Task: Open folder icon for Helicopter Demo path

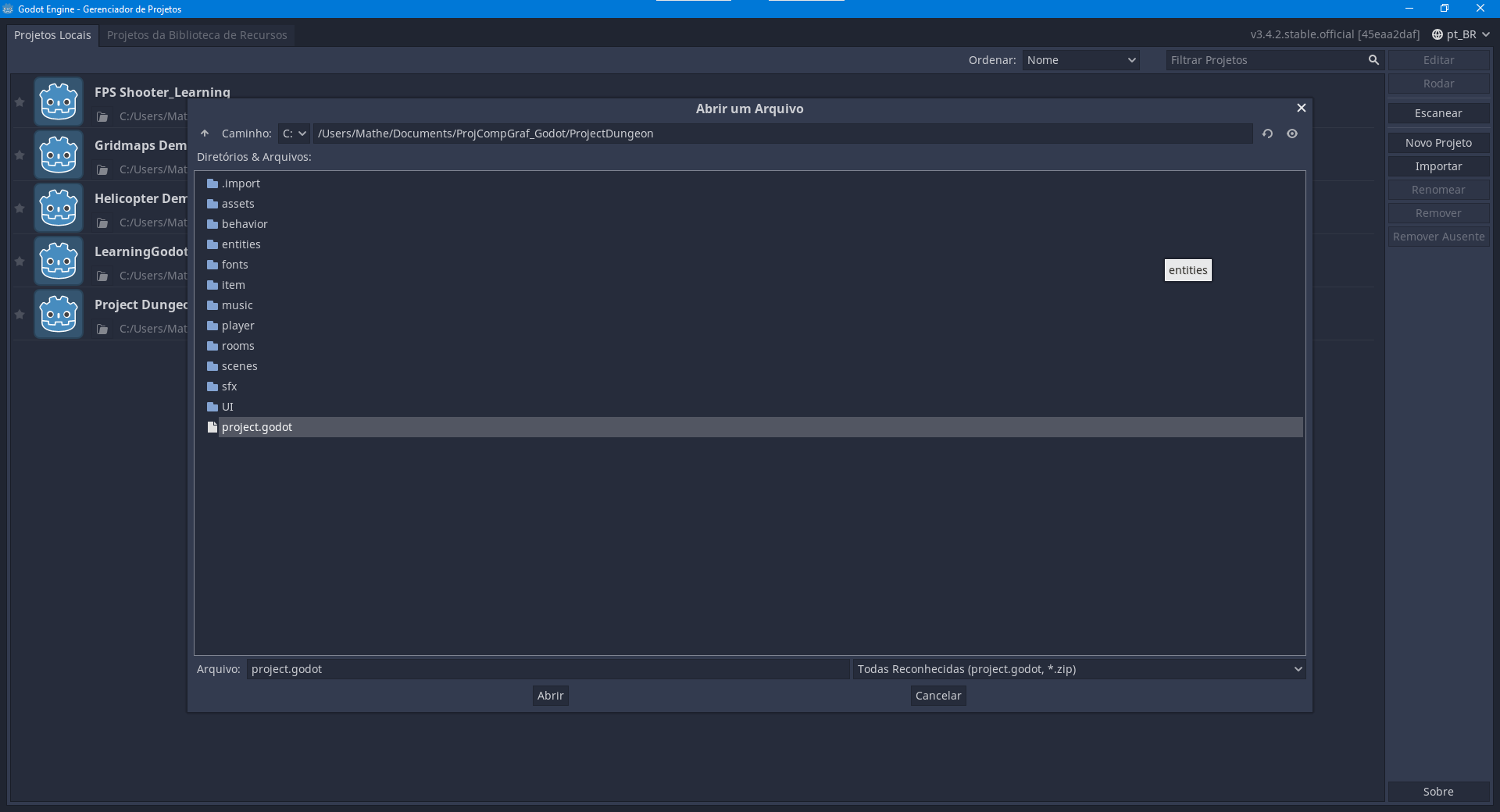Action: tap(102, 223)
